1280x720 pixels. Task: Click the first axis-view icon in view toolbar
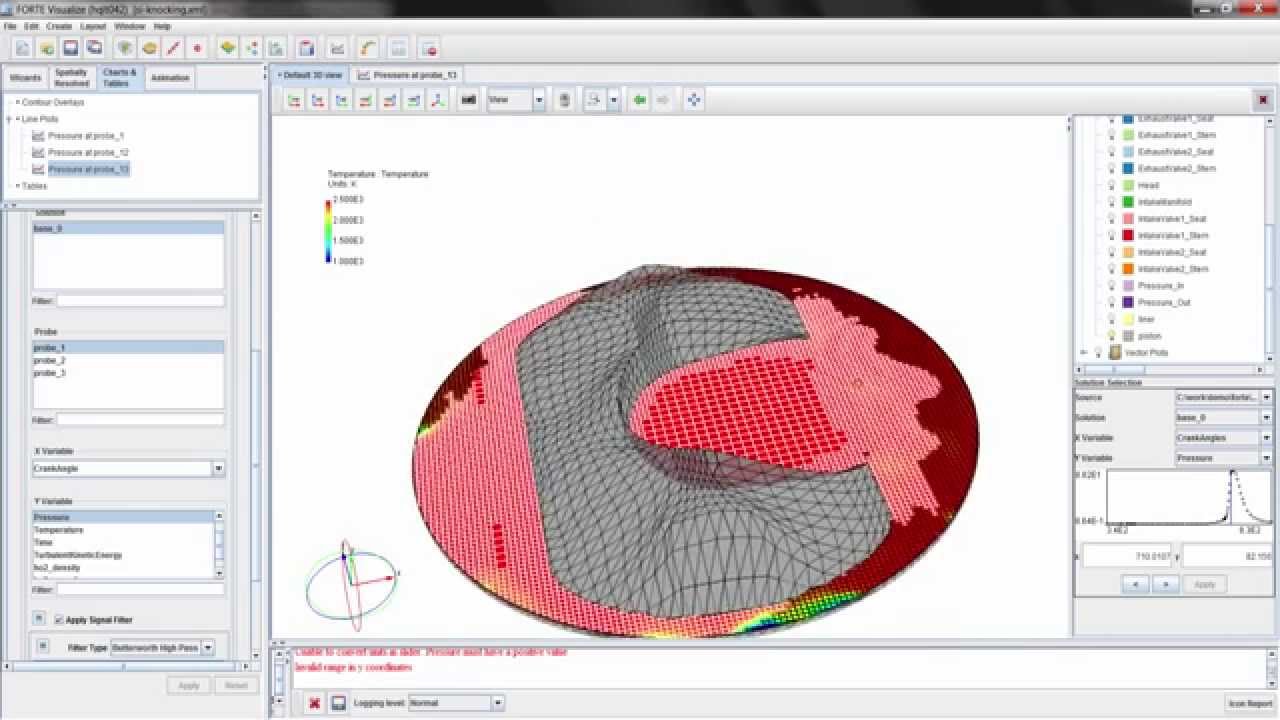click(x=294, y=100)
